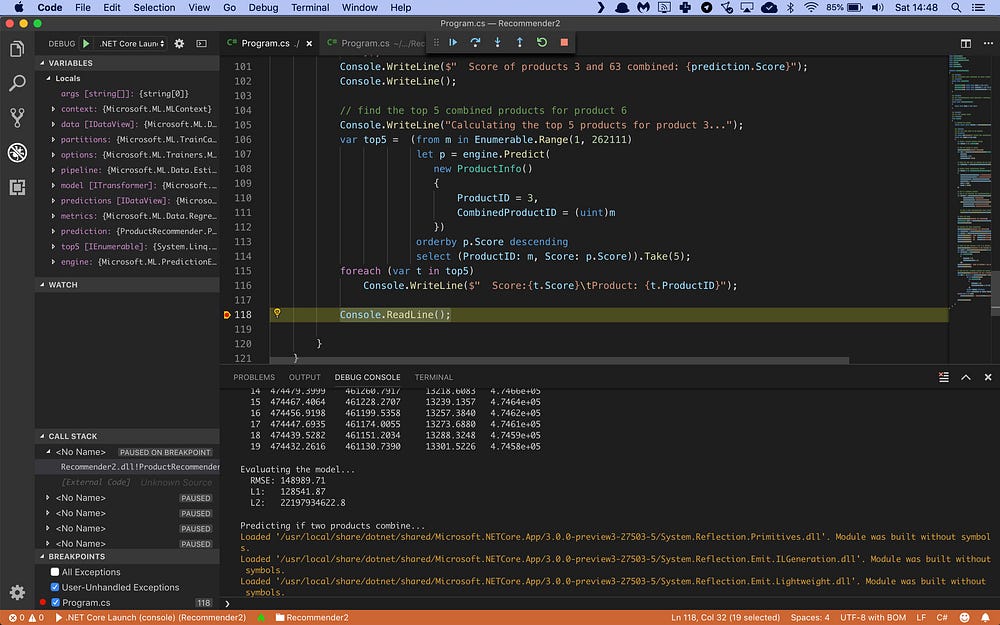Click Continue in the debug toolbar
The image size is (1000, 625).
pos(453,43)
